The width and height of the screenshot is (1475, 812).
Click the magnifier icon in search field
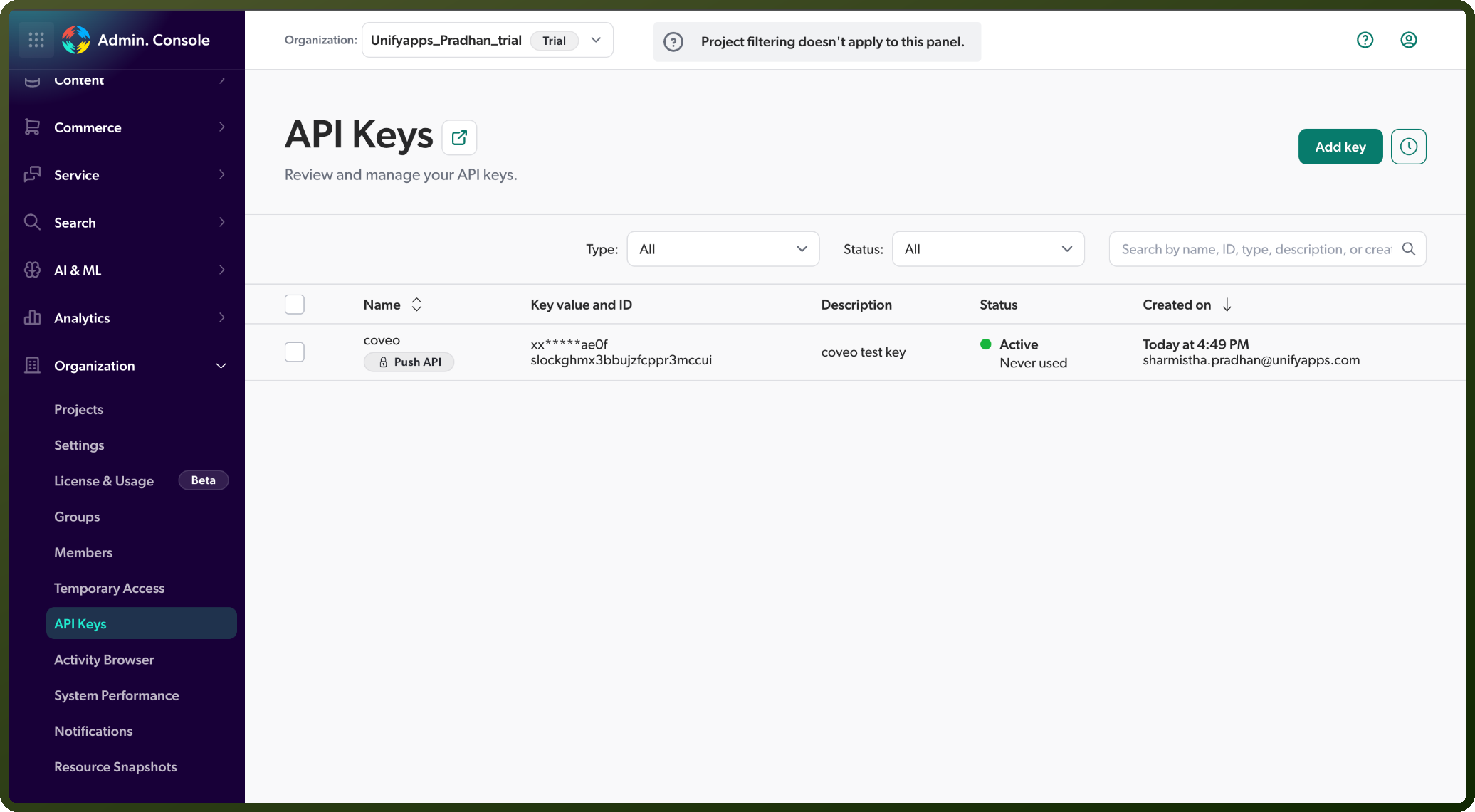click(1409, 249)
